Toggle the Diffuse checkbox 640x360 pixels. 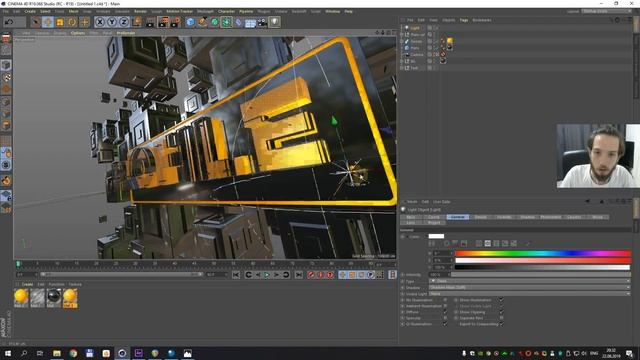click(445, 312)
